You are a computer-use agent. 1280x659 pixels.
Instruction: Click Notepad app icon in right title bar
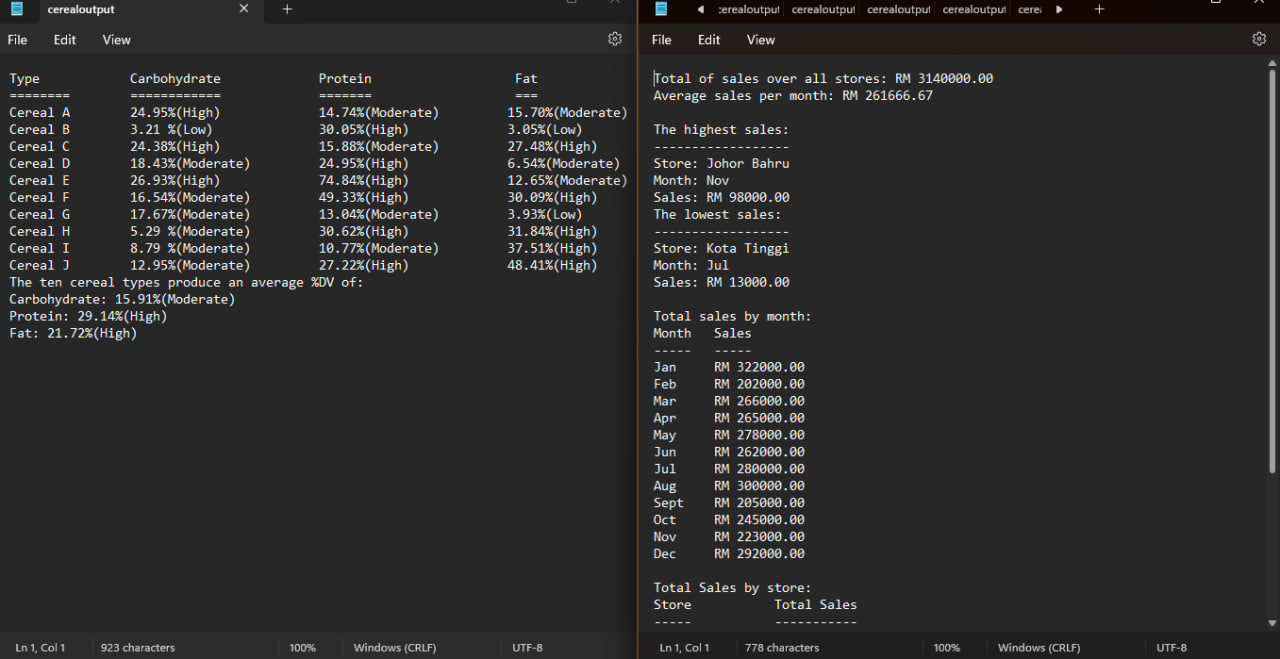tap(661, 9)
